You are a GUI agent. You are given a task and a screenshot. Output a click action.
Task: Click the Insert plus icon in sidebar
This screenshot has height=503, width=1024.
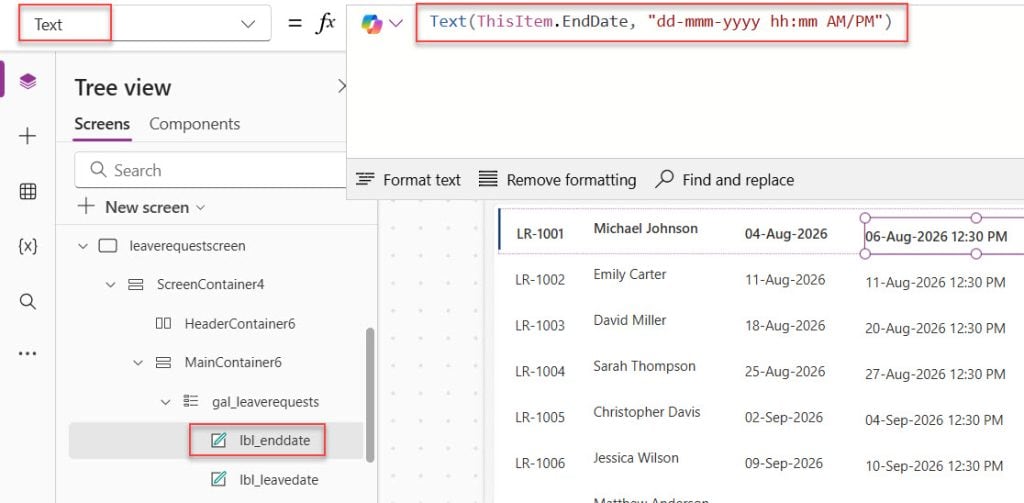point(27,136)
